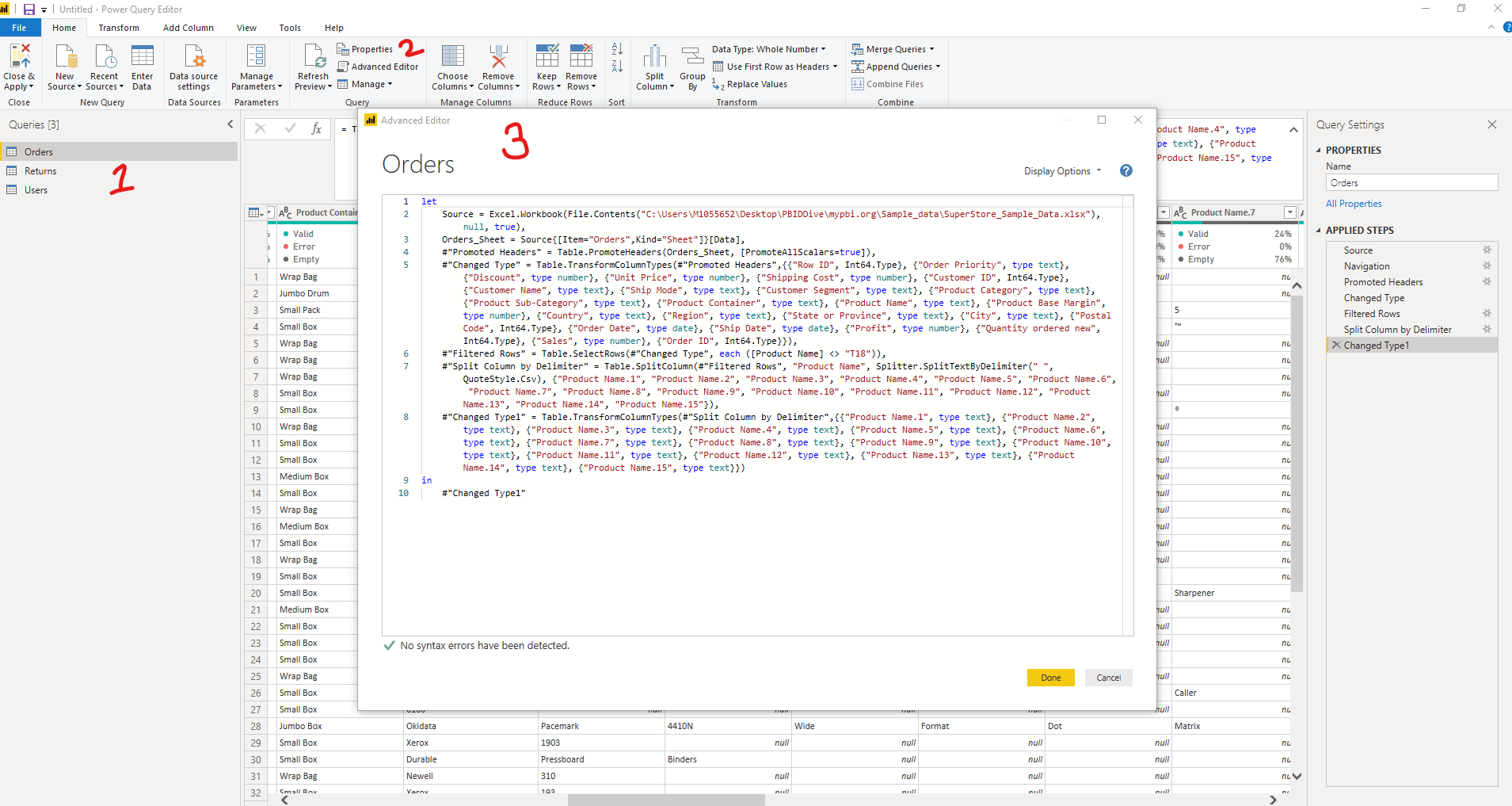Edit the query Name field

click(1411, 183)
